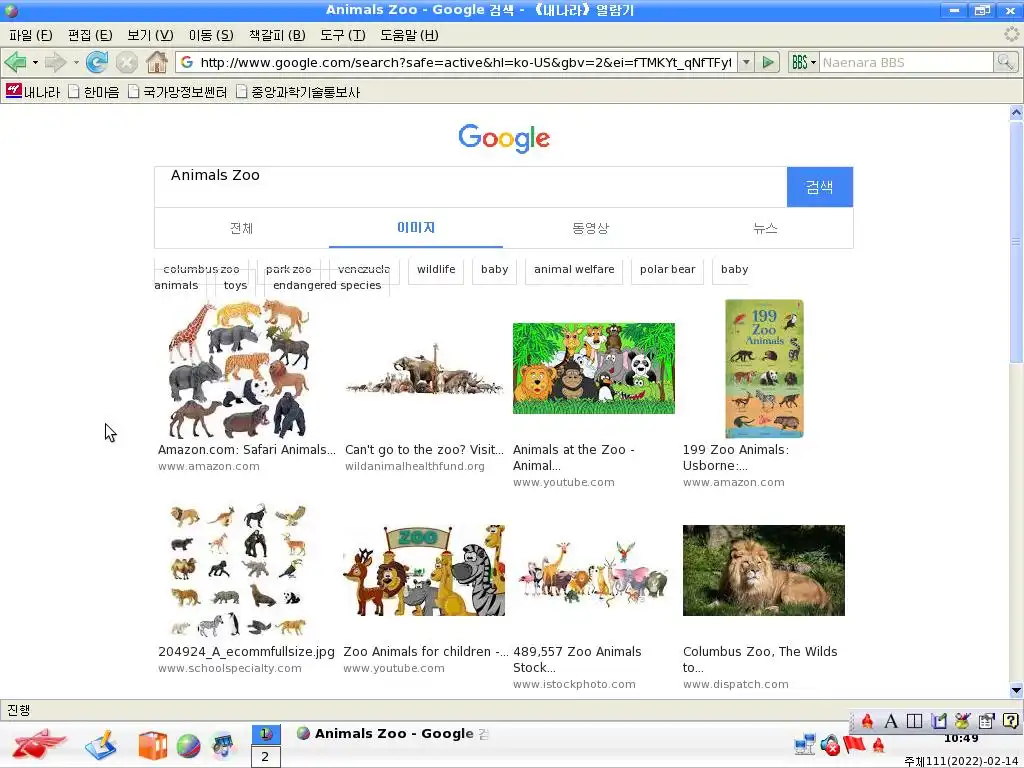
Task: Click the vertical scrollbar up arrow
Action: pos(1016,112)
